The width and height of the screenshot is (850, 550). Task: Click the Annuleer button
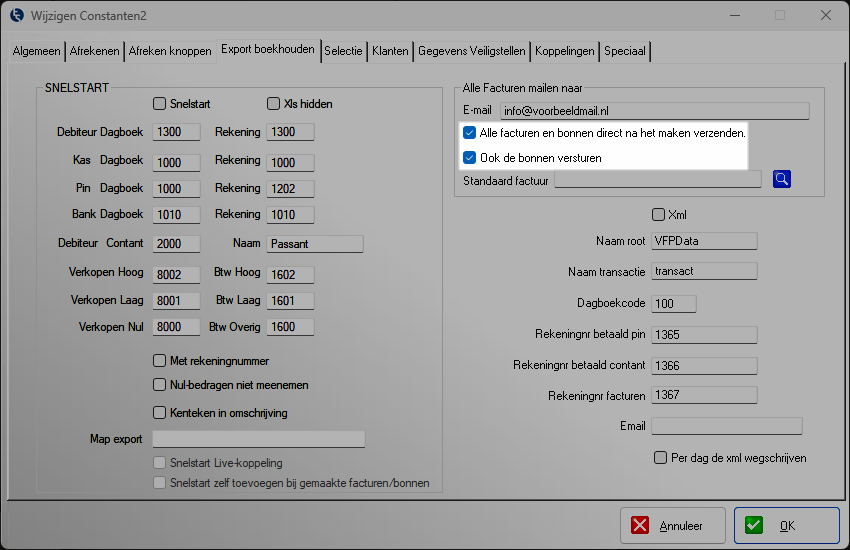673,525
